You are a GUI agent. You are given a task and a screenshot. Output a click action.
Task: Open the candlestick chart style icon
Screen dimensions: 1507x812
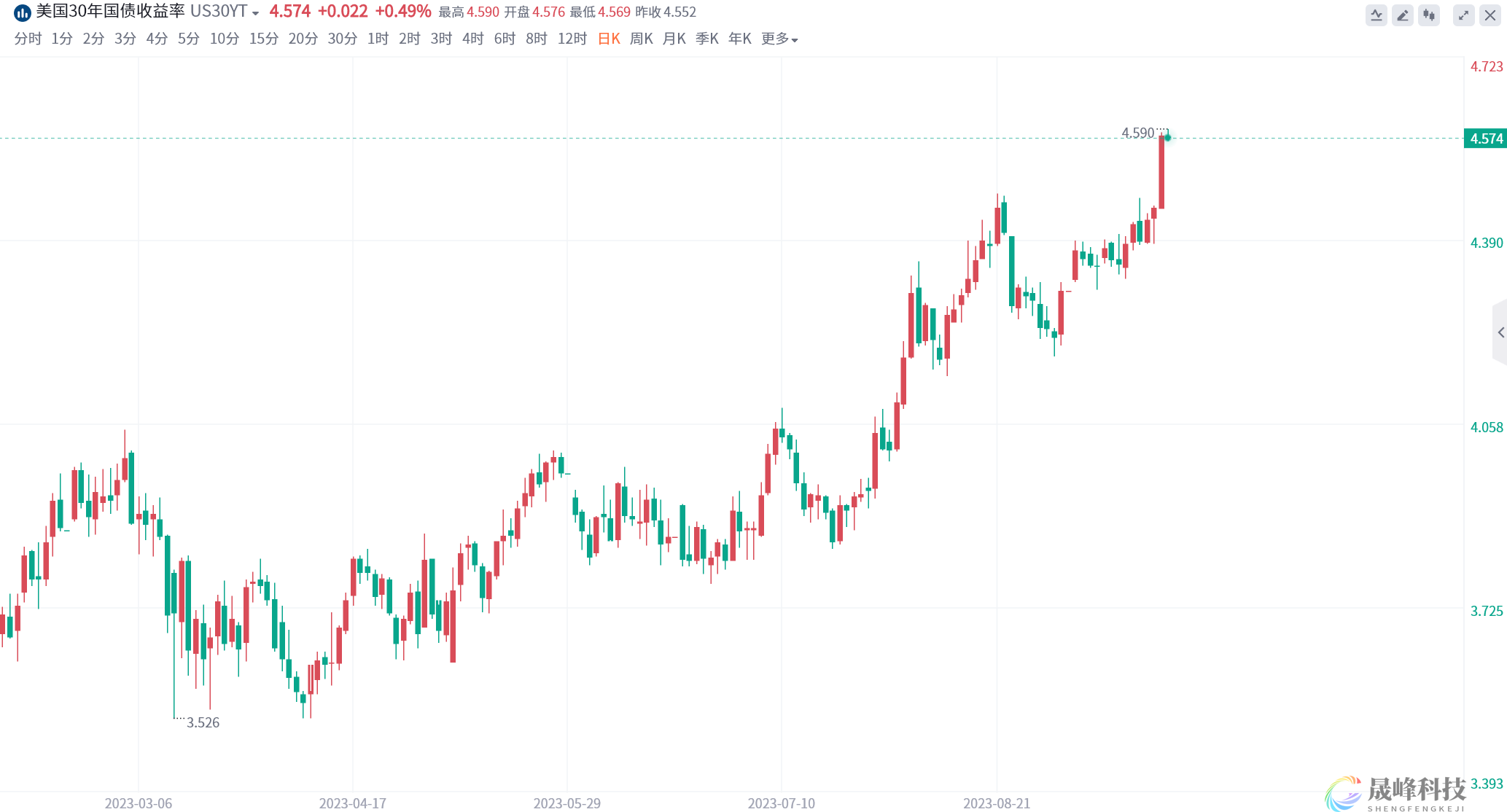click(1429, 15)
